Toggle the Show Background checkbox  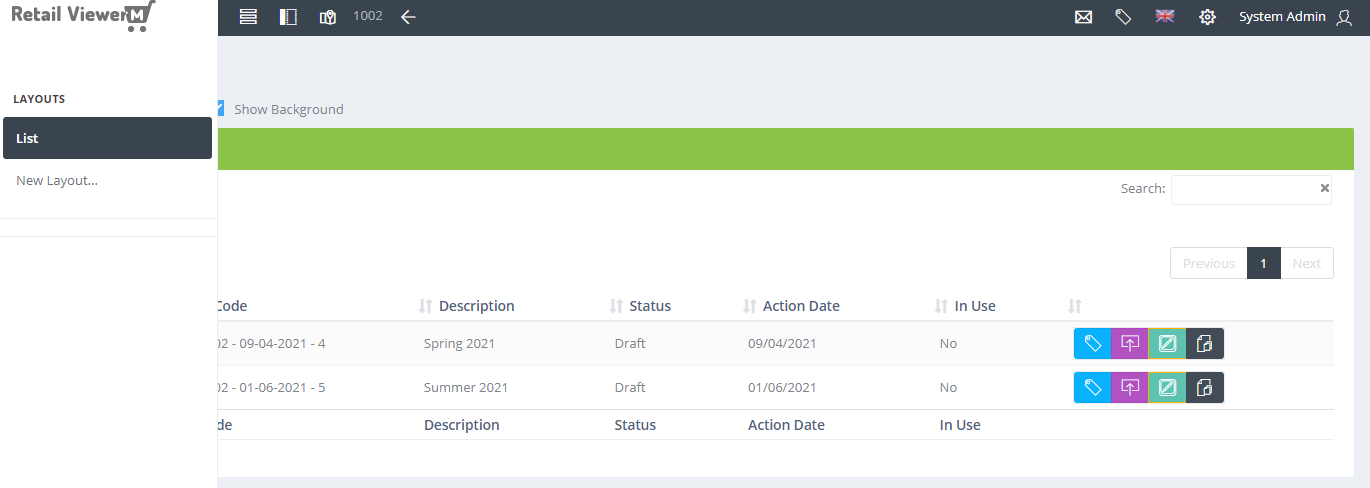pyautogui.click(x=221, y=109)
